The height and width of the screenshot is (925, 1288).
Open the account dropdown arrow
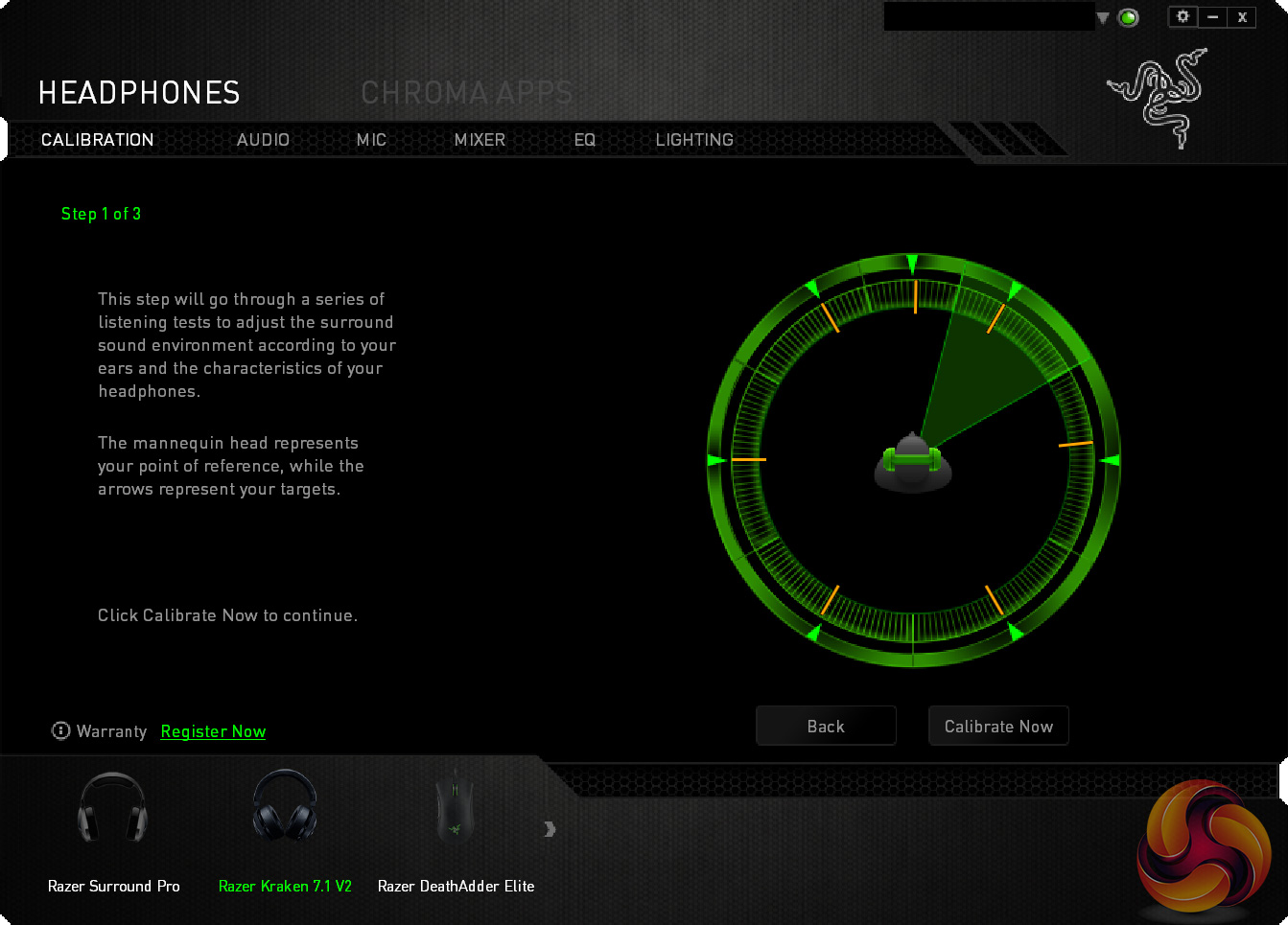click(x=1103, y=18)
